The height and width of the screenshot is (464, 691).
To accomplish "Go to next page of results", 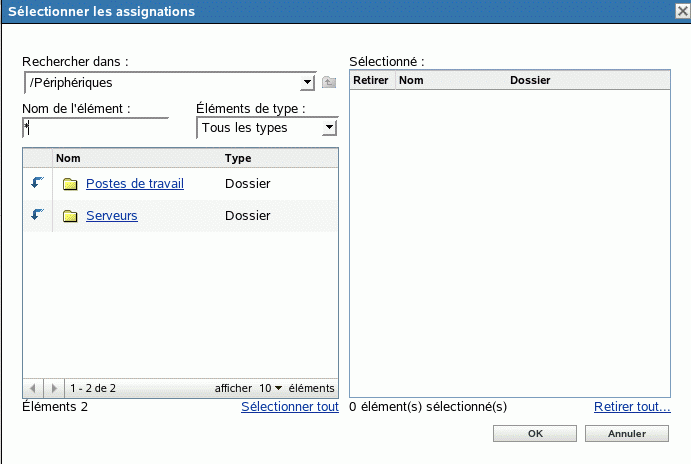I will click(55, 387).
